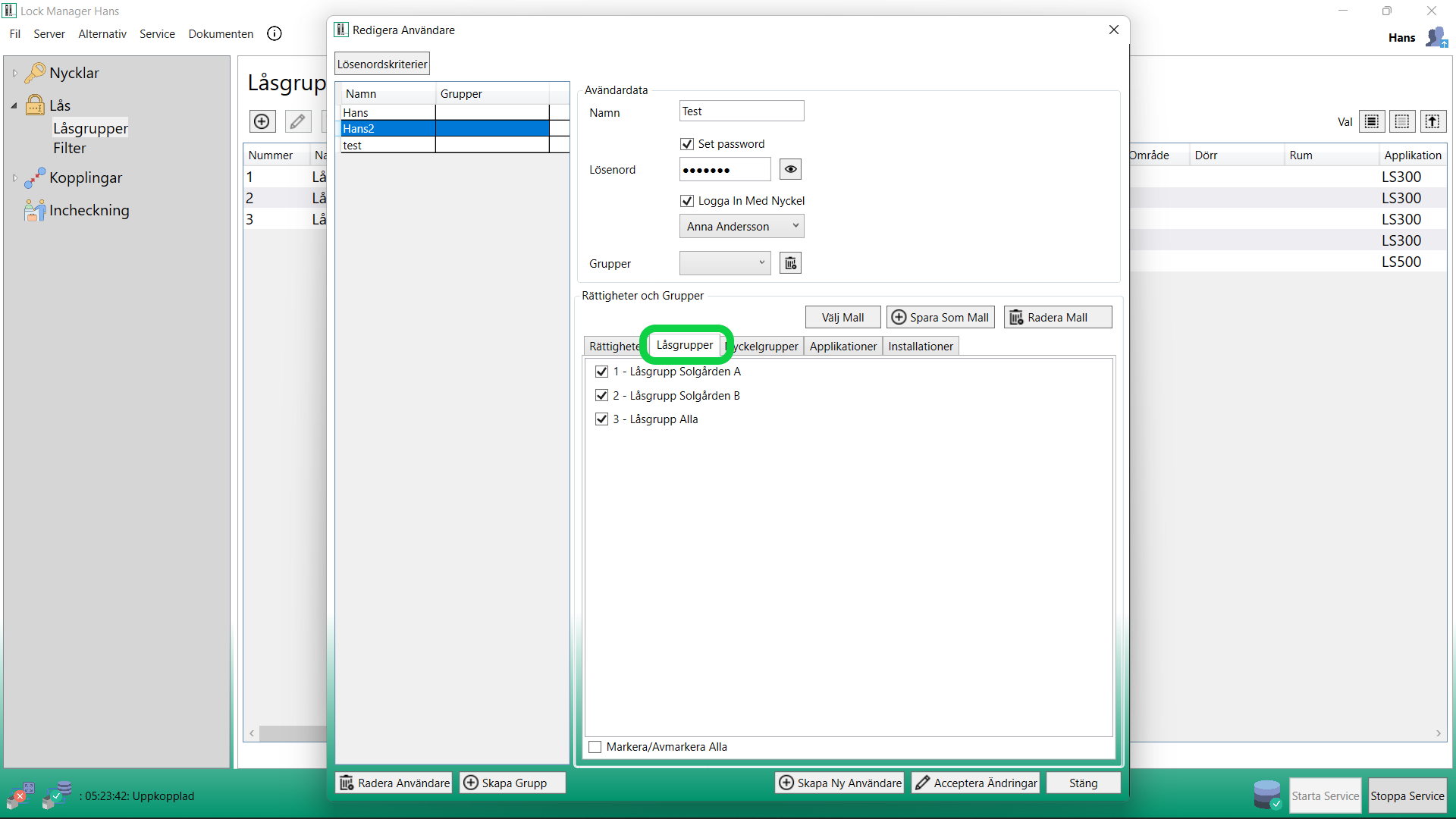Screen dimensions: 1456x819
Task: Click the select-all list icon beside Val
Action: 1372,121
